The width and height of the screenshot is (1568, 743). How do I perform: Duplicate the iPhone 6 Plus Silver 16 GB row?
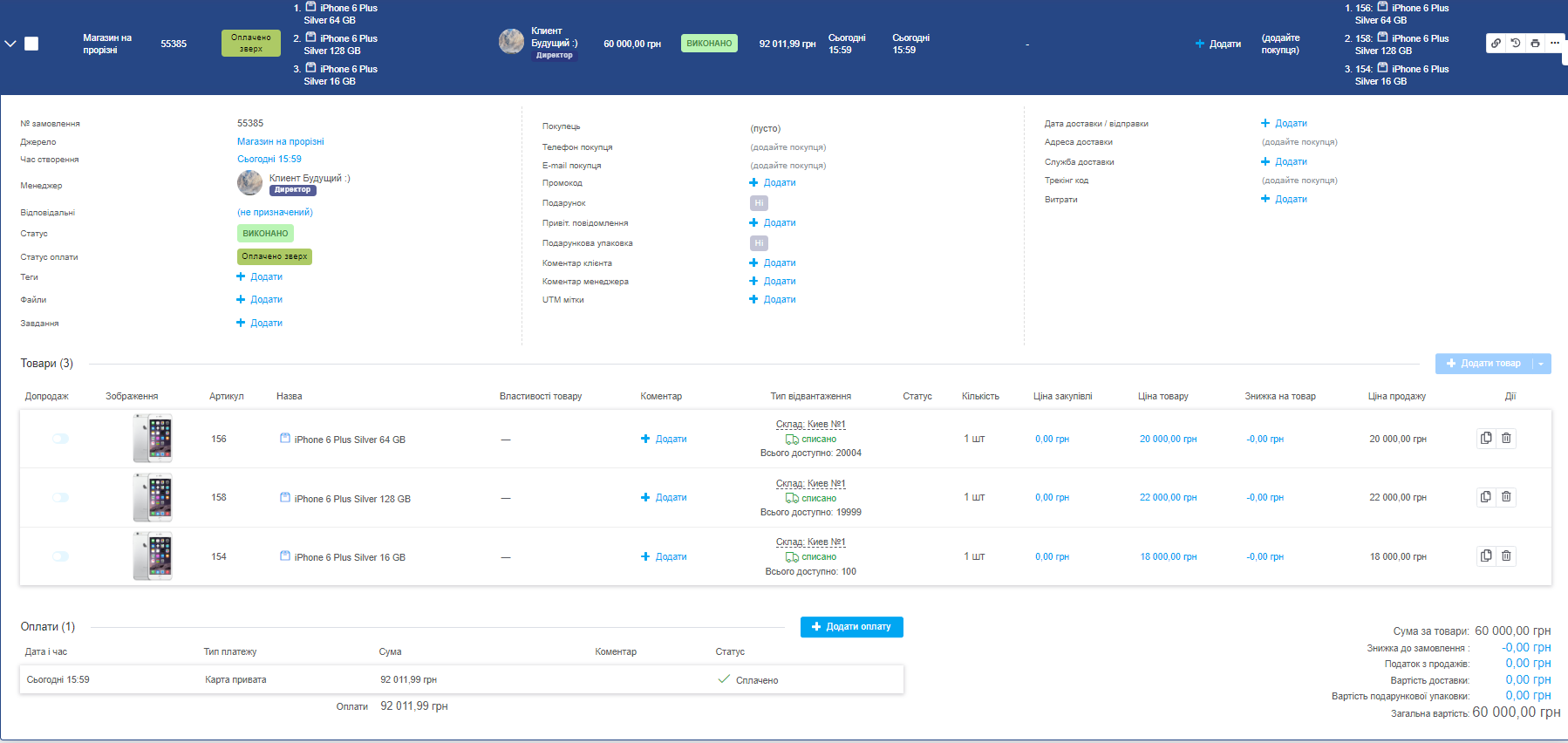coord(1486,556)
